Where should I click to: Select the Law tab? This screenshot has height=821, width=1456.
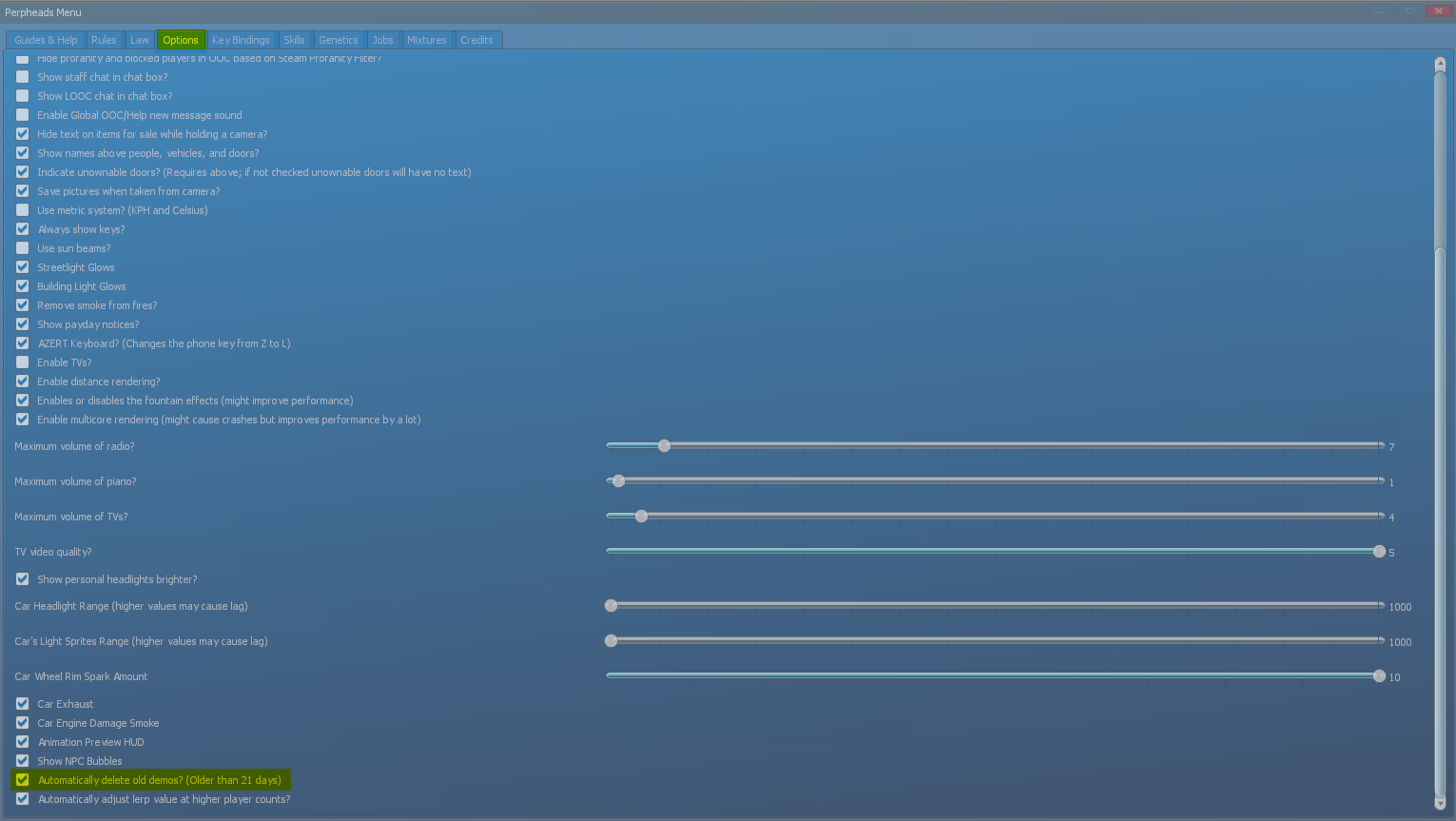[x=140, y=40]
